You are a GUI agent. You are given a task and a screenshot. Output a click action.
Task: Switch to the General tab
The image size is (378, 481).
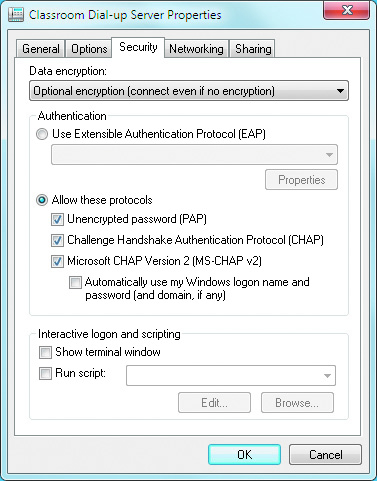[41, 49]
